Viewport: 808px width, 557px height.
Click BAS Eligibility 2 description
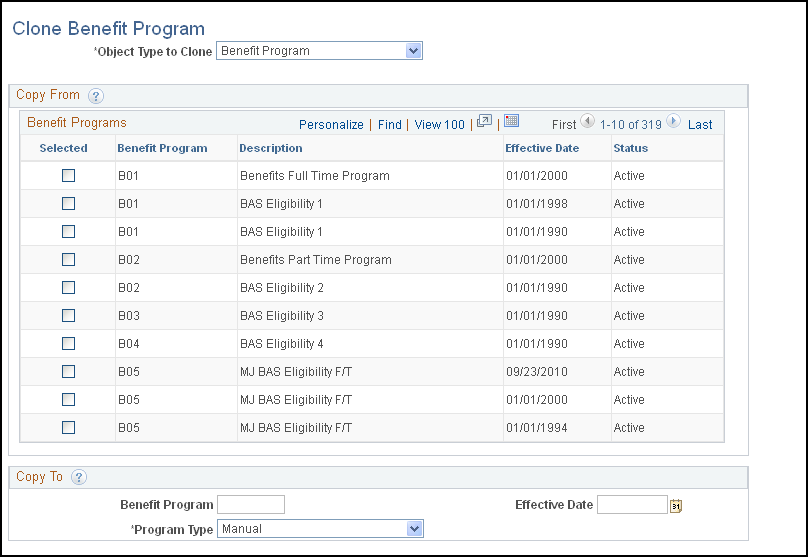[x=282, y=288]
